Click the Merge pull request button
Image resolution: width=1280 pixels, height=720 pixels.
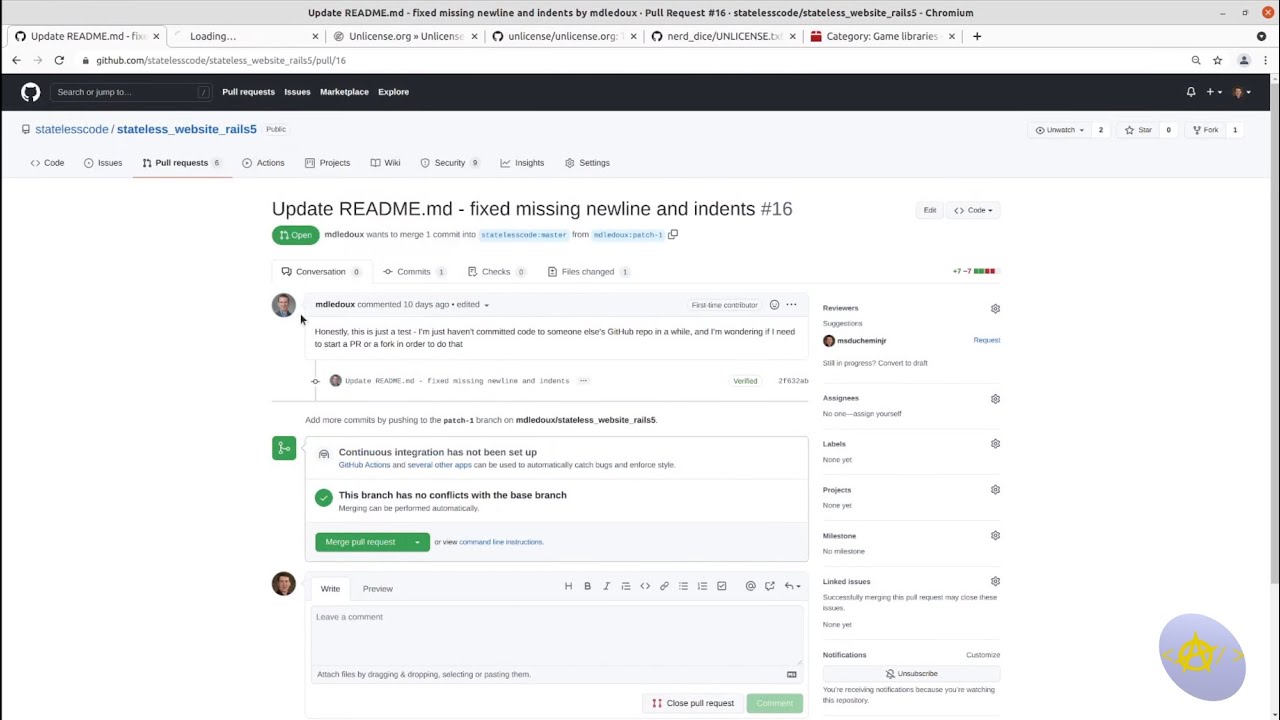coord(361,542)
